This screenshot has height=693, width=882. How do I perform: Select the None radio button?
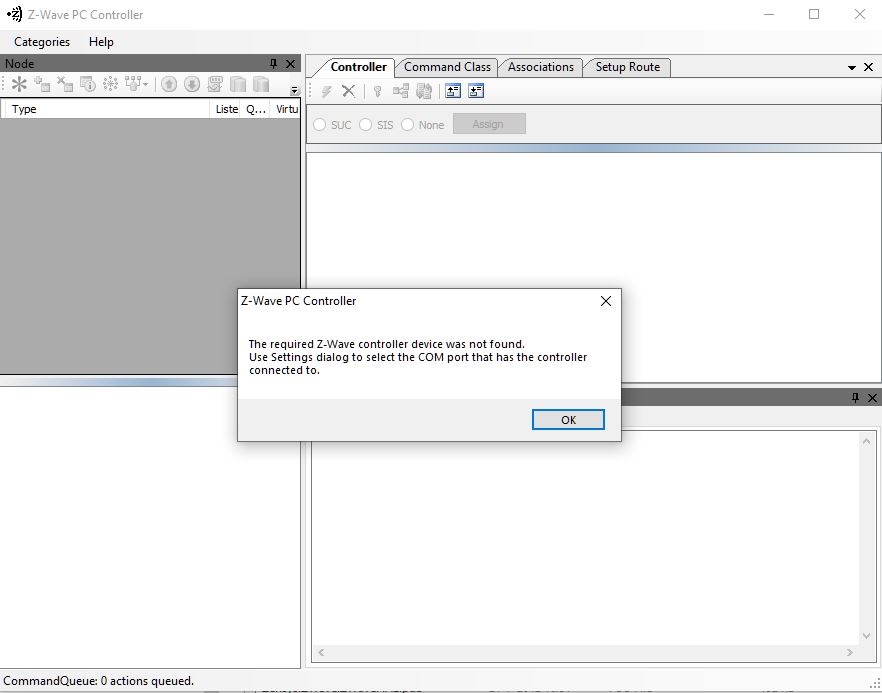tap(407, 124)
